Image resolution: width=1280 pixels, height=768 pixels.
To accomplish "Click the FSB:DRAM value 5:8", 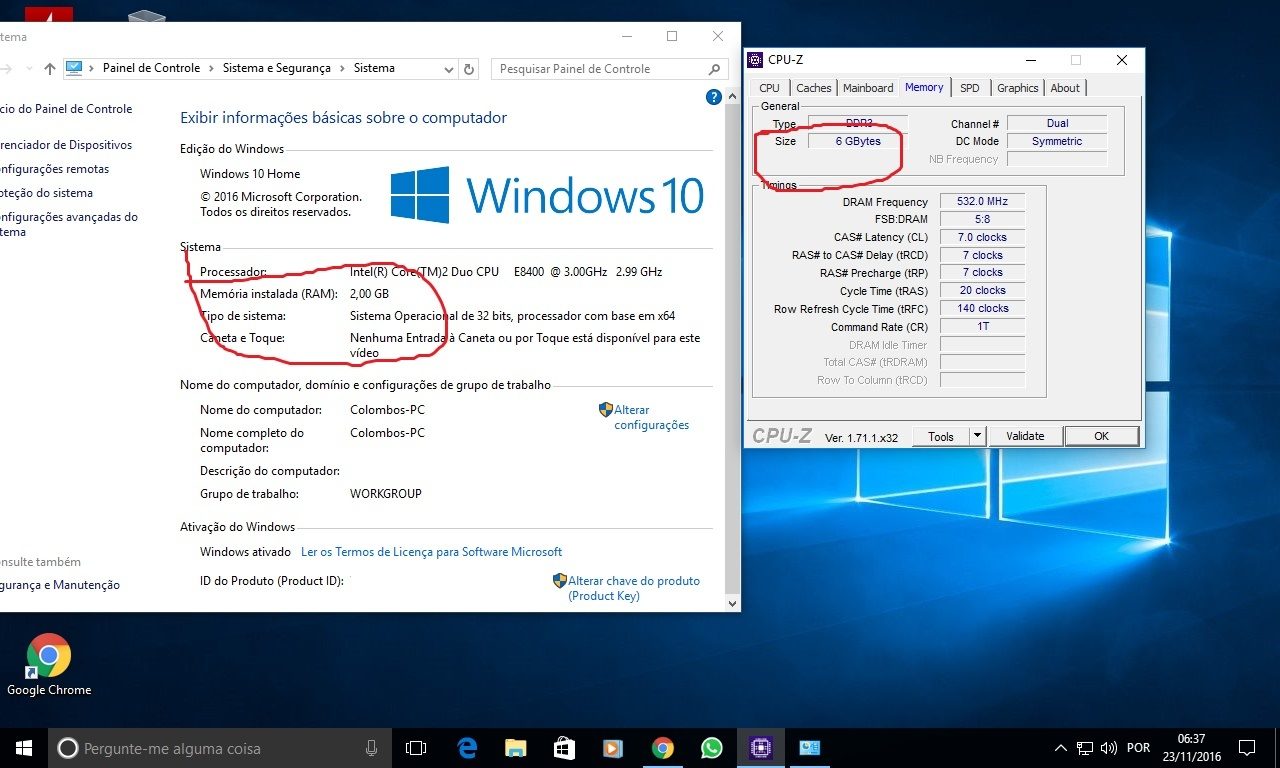I will [x=982, y=219].
